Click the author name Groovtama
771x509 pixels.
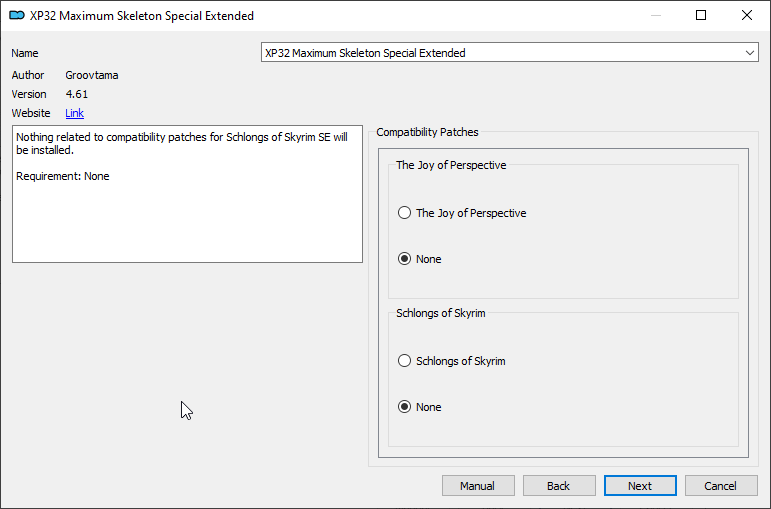click(x=92, y=75)
